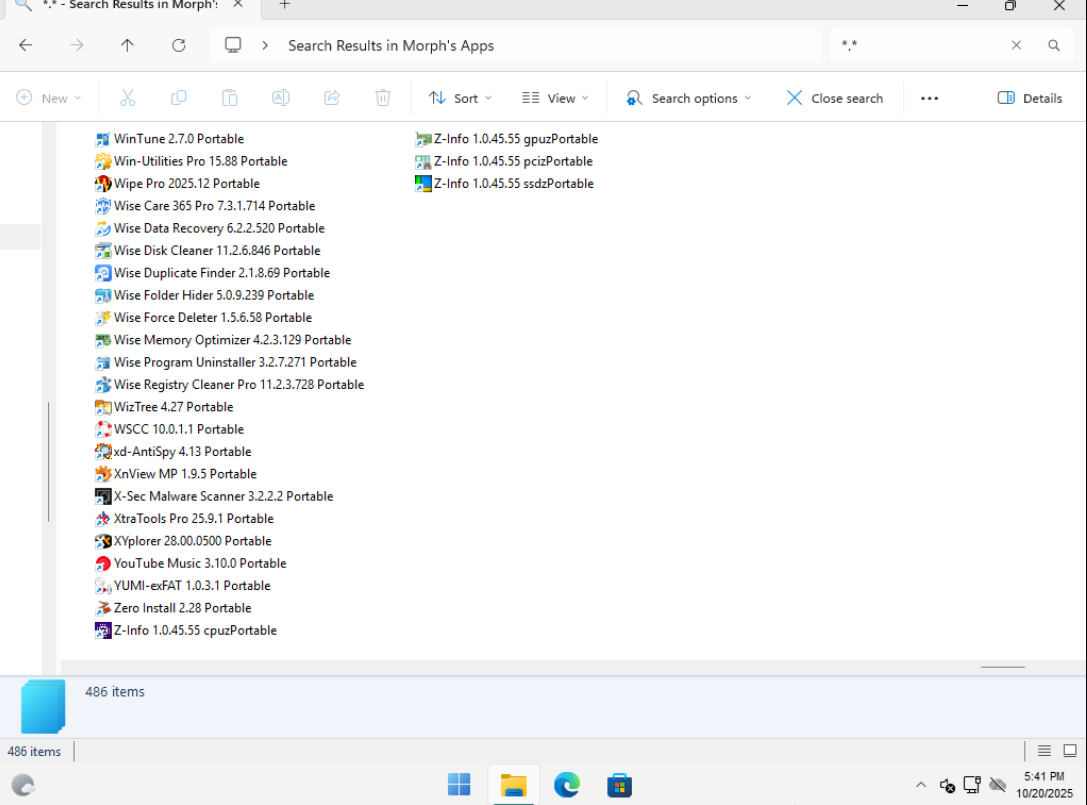The width and height of the screenshot is (1087, 805).
Task: Open the View dropdown menu
Action: point(555,98)
